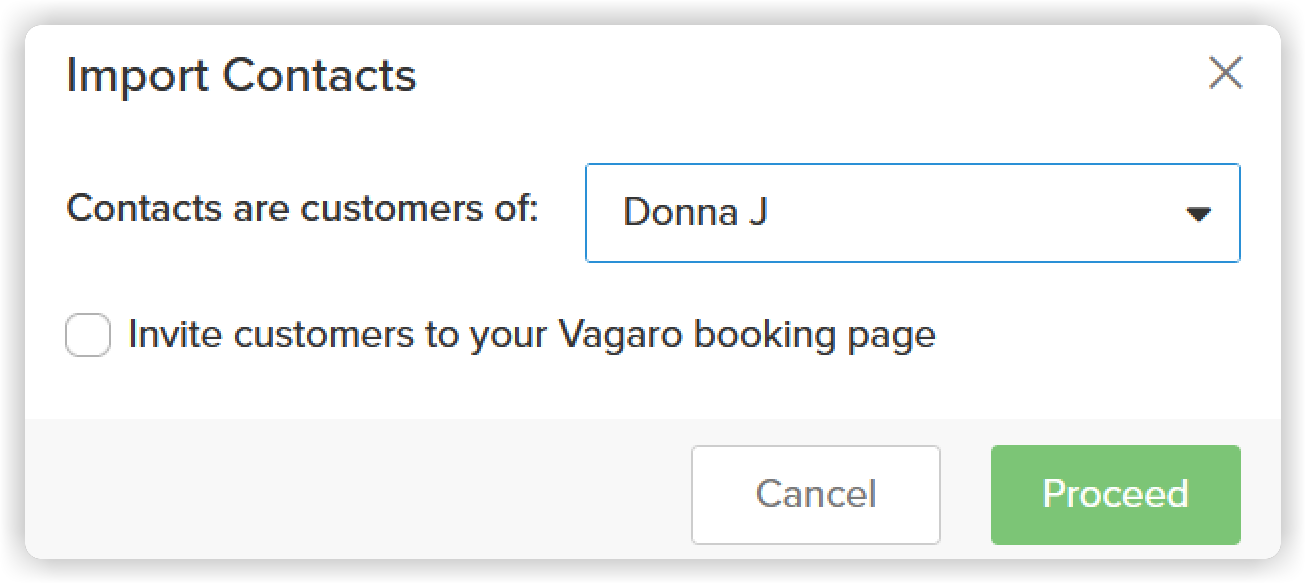The image size is (1306, 584).
Task: Click the close cross in the dialog header
Action: click(1225, 73)
